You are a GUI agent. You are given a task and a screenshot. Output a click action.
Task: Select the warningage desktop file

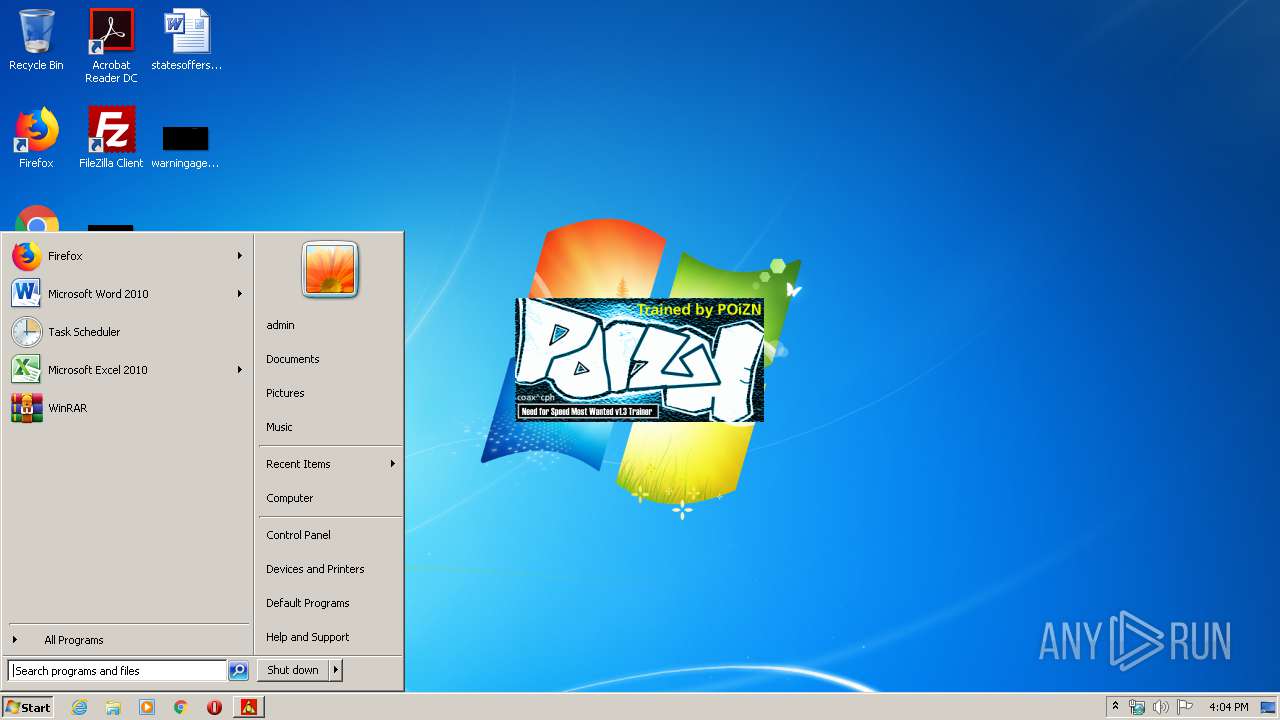tap(186, 146)
